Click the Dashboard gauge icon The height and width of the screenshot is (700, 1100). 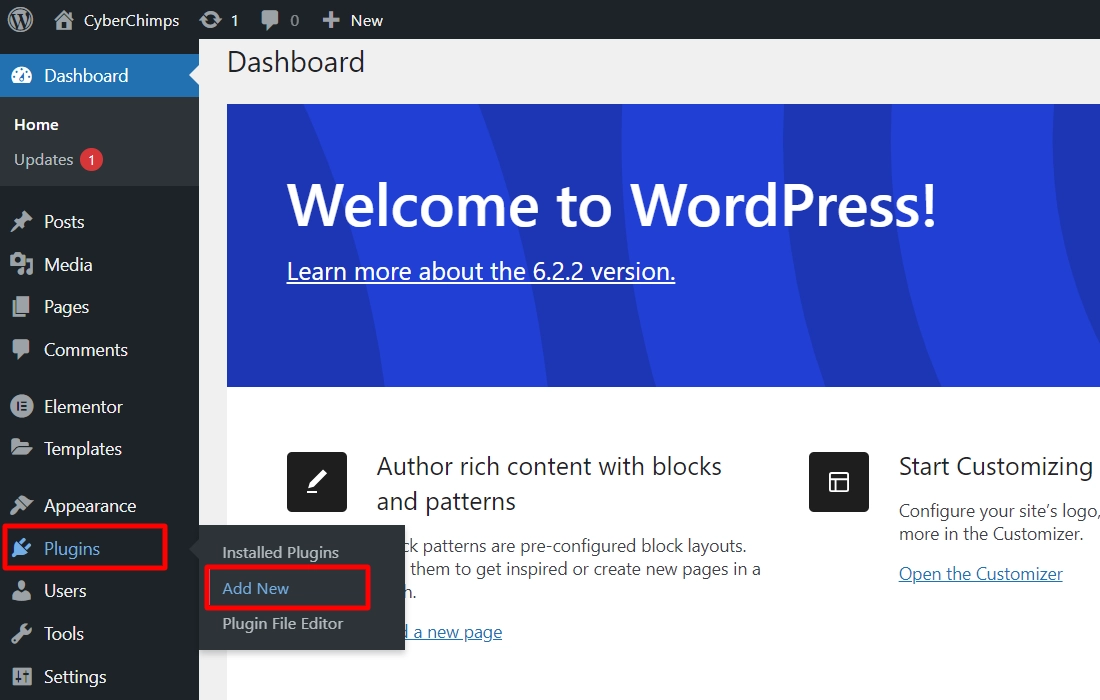[x=22, y=75]
